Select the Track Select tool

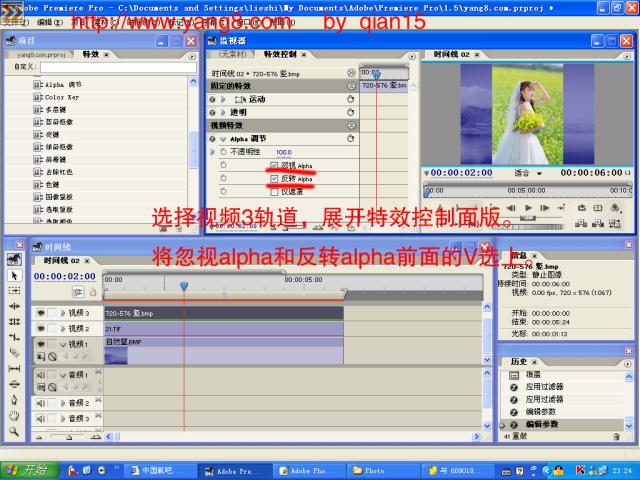coord(14,291)
